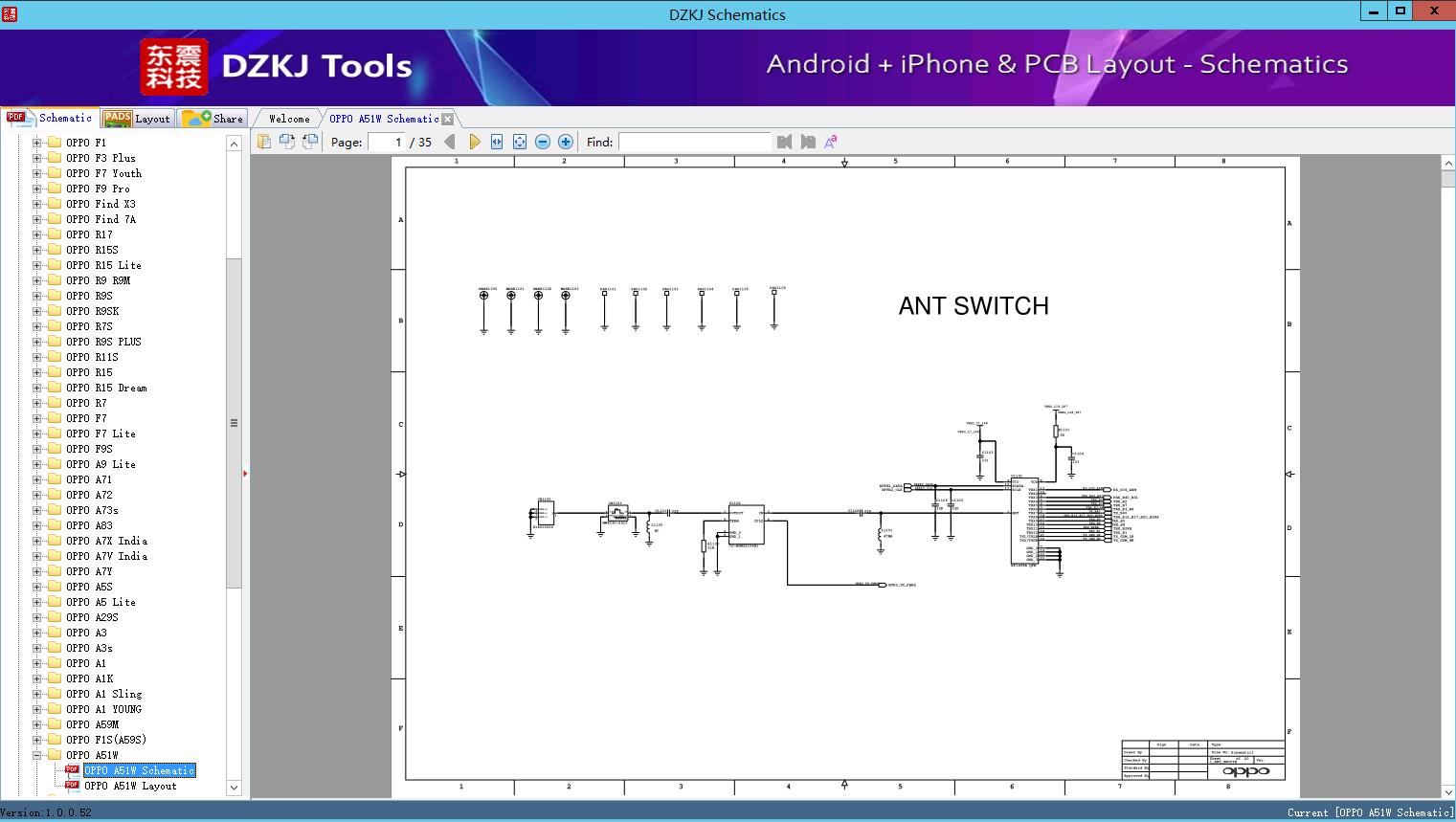Select OPPO A83 in the tree

click(x=90, y=525)
